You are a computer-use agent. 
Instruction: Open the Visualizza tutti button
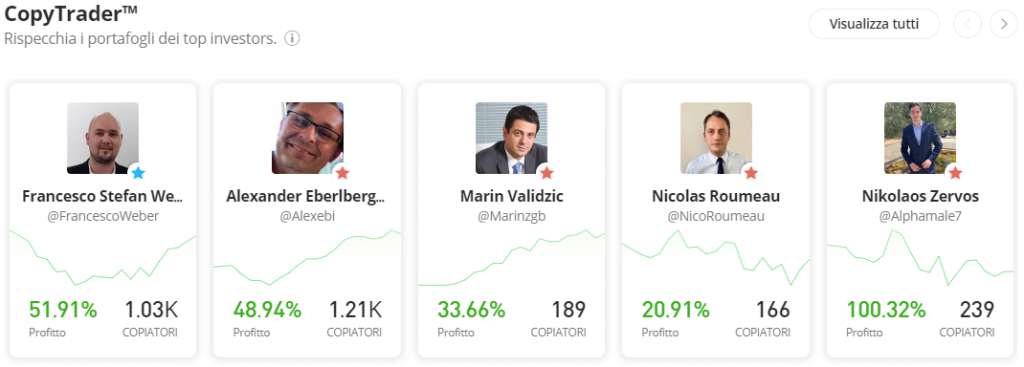pos(874,25)
